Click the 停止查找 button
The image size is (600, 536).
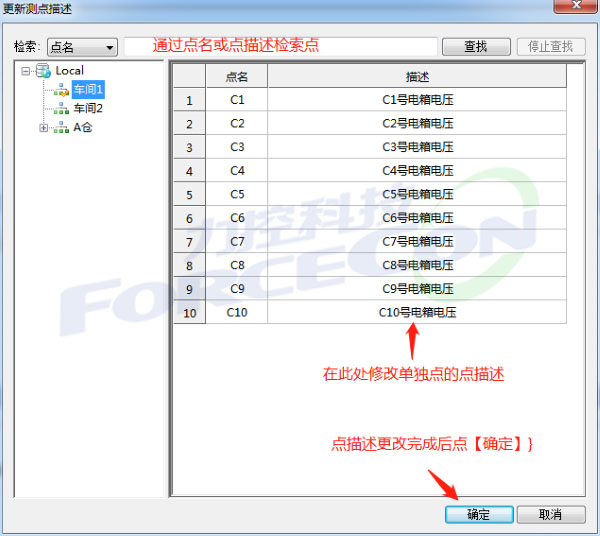coord(551,47)
